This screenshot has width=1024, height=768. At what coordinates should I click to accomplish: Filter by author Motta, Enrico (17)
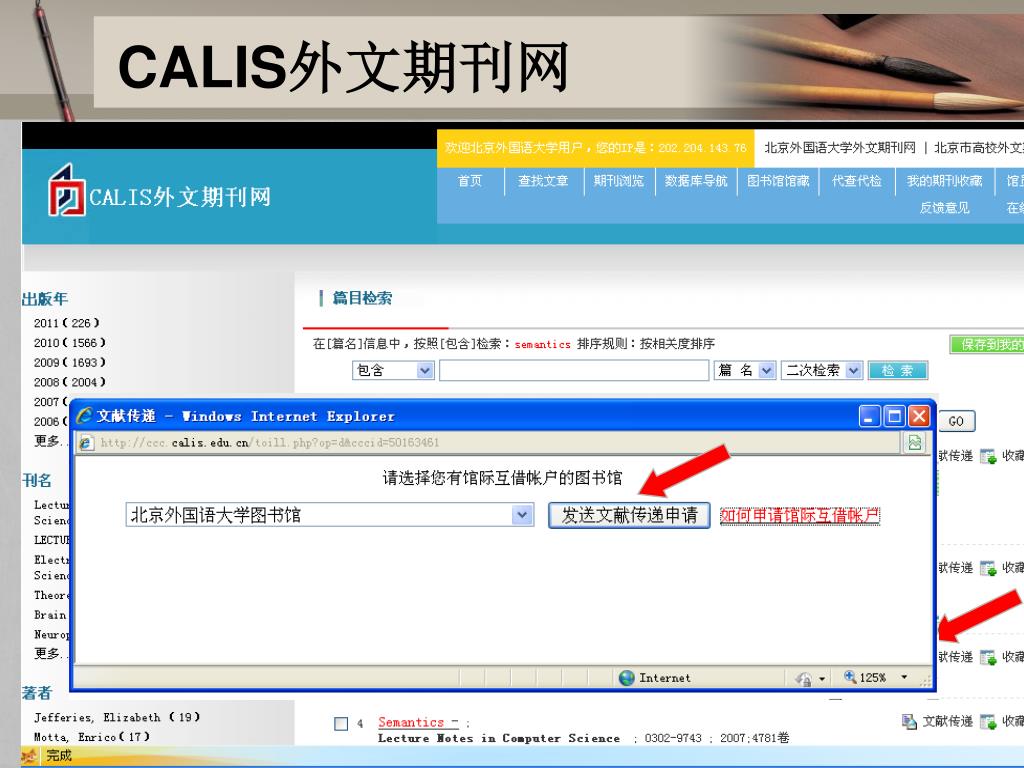tap(92, 737)
